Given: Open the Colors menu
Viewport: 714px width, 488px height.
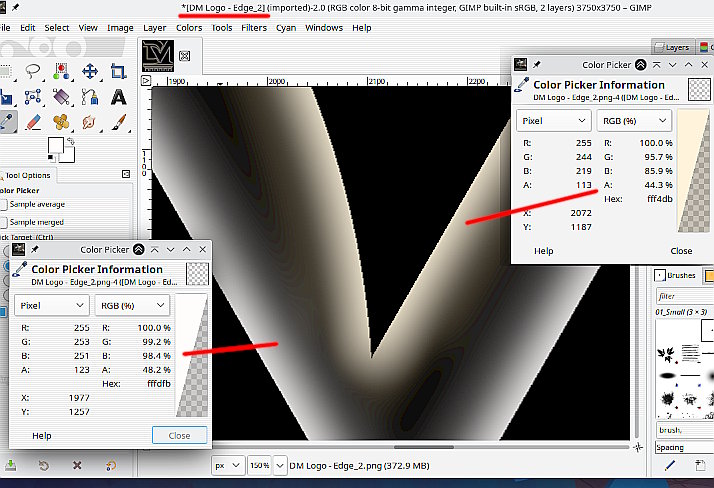Looking at the screenshot, I should (x=189, y=28).
